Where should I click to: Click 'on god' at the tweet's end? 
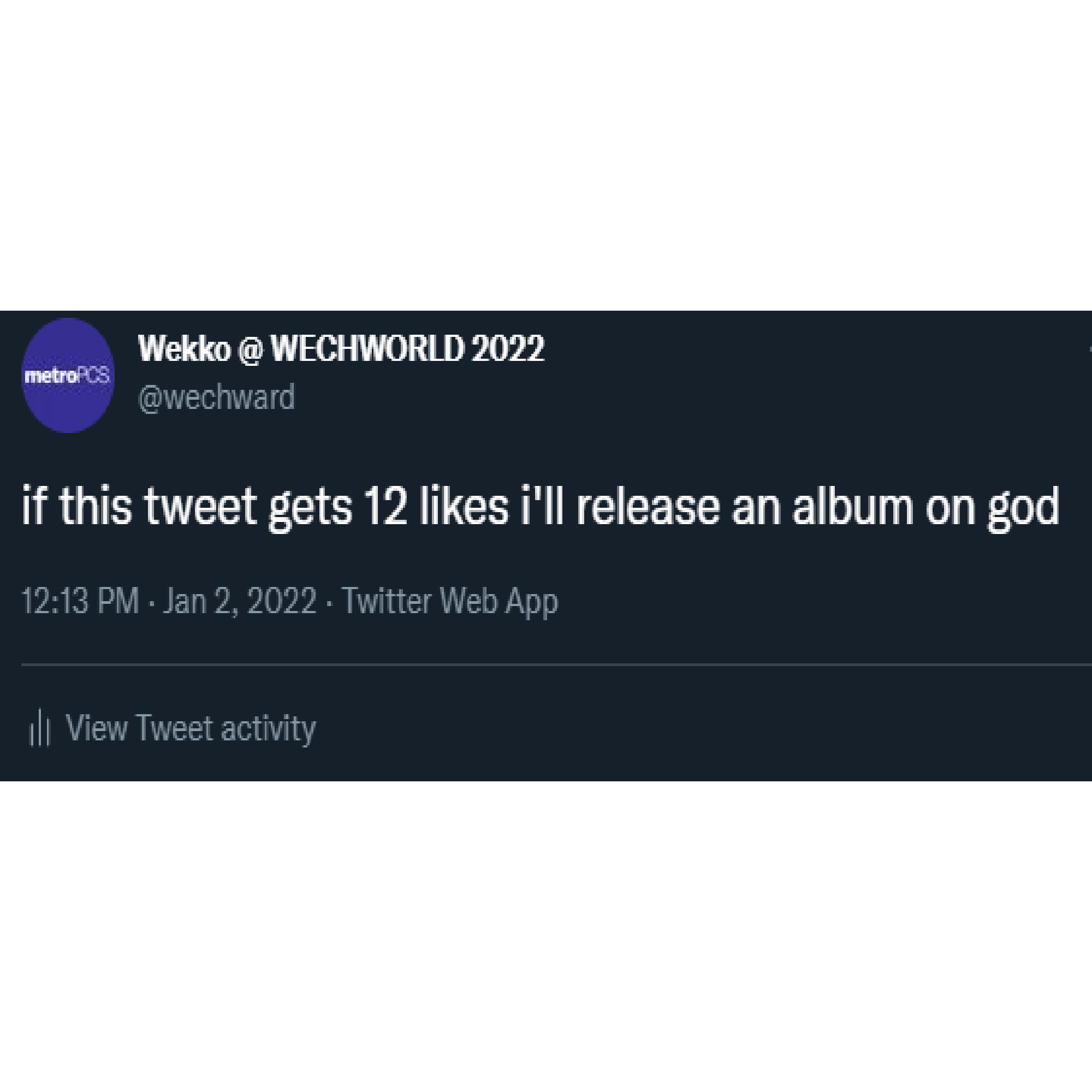click(x=992, y=508)
